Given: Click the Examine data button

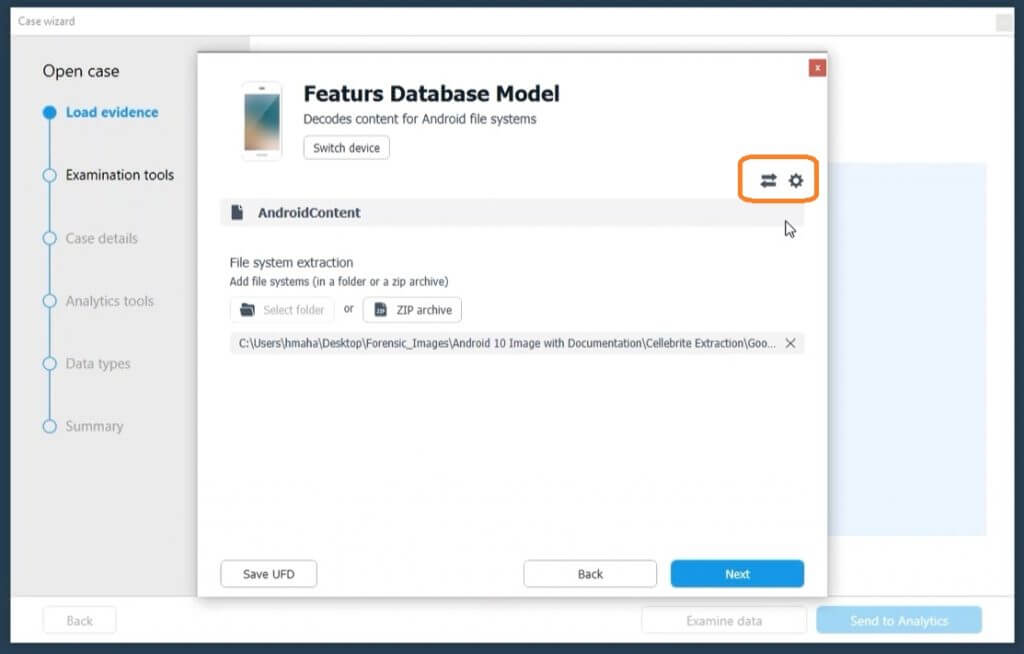Looking at the screenshot, I should [x=724, y=621].
